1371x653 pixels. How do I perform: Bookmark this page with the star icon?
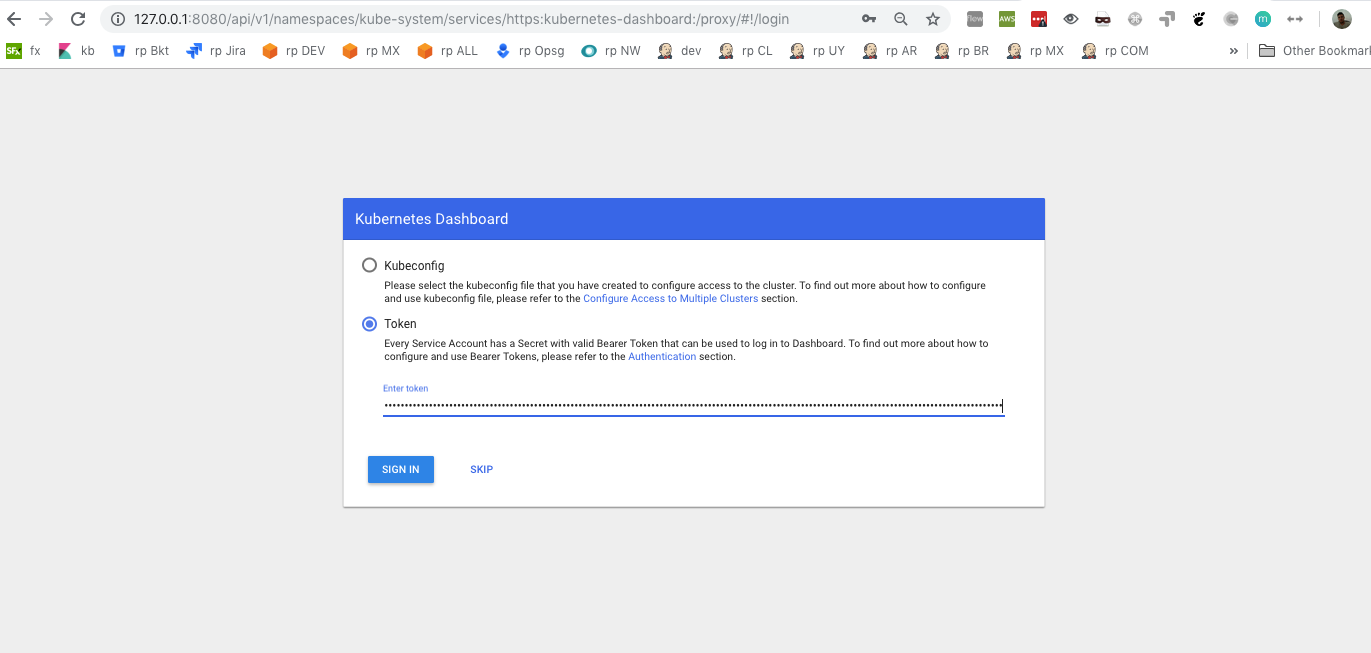933,19
